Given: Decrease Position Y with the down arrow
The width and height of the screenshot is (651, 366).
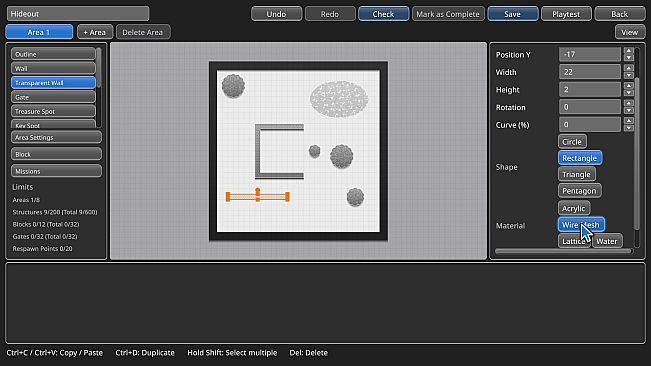Looking at the screenshot, I should pyautogui.click(x=629, y=58).
